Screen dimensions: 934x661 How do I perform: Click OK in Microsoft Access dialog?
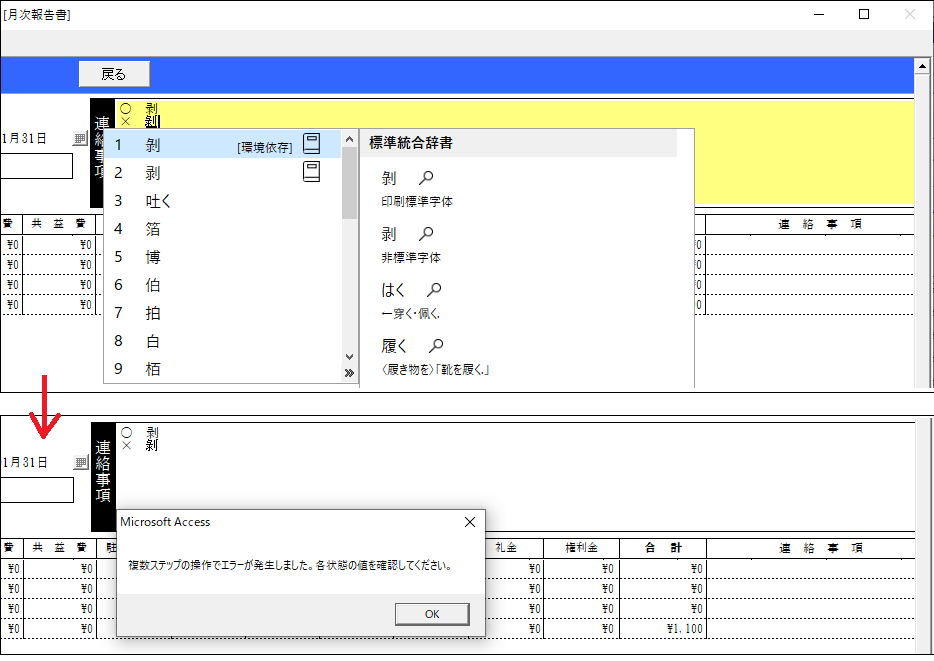coord(432,614)
